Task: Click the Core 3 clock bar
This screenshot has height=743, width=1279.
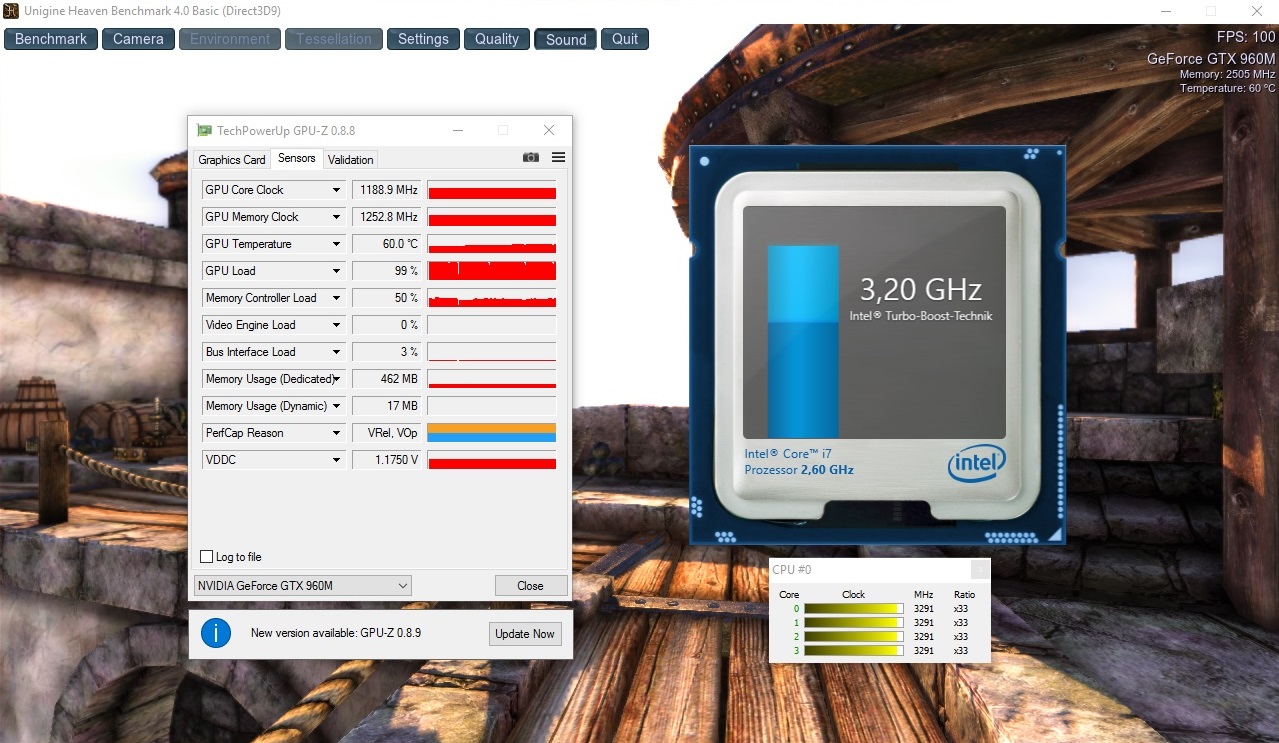Action: [x=853, y=650]
